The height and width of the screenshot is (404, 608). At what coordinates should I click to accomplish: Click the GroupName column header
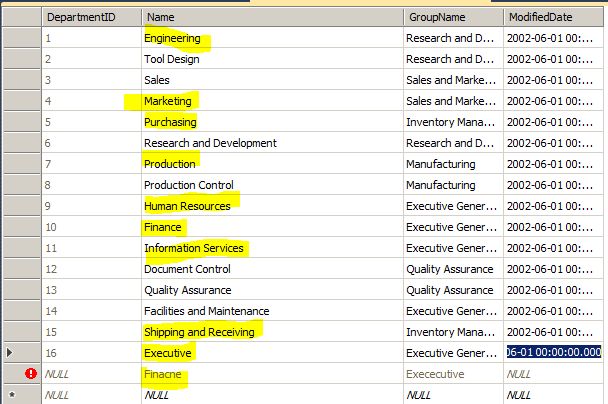452,17
